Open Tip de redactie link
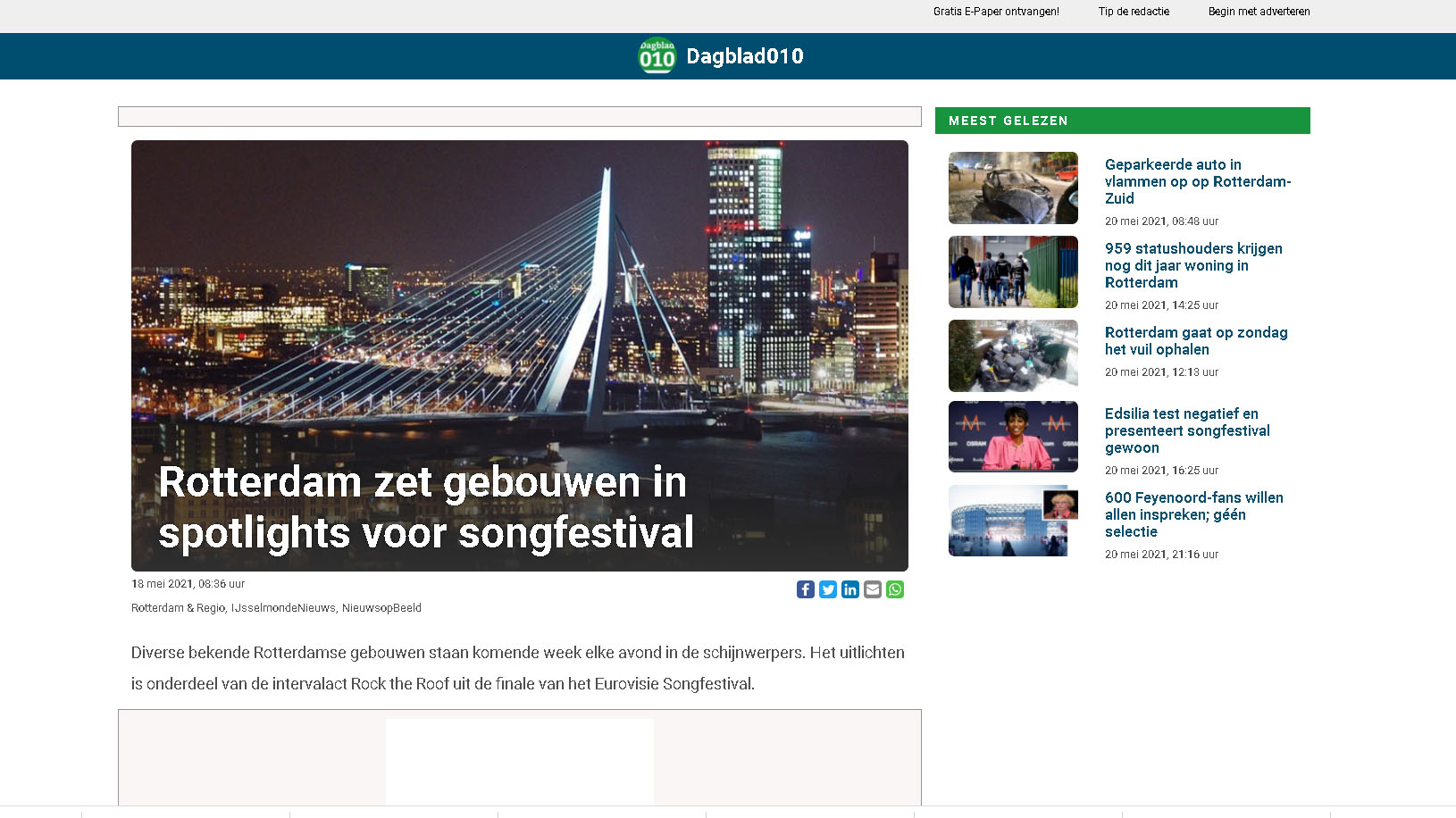Screen dimensions: 1456x818 [x=1134, y=12]
